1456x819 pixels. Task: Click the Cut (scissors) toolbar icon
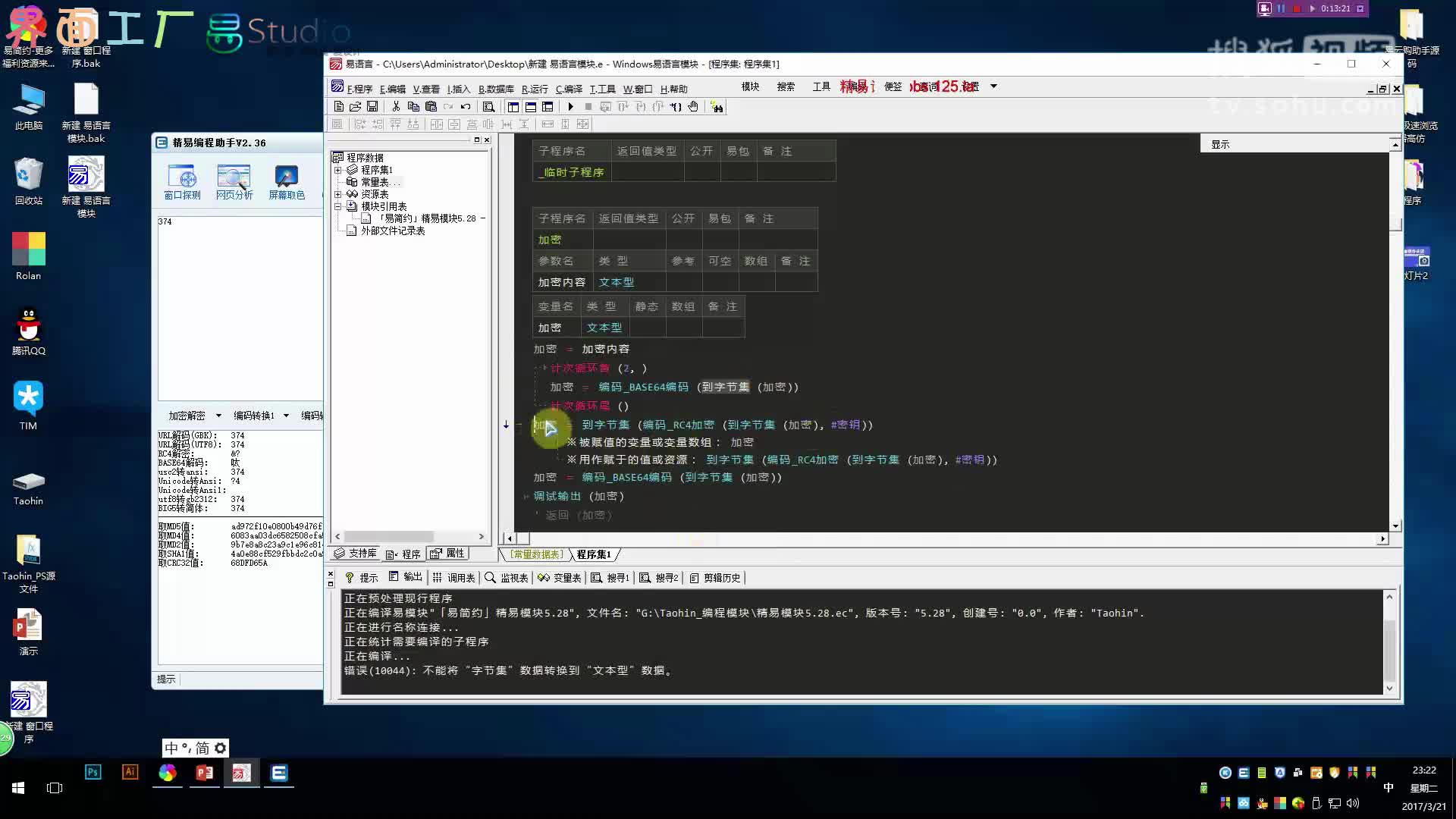(395, 107)
